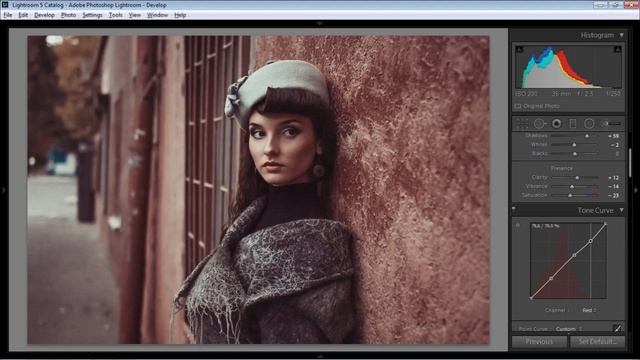The height and width of the screenshot is (360, 640).
Task: Open the Tools menu
Action: click(x=116, y=15)
